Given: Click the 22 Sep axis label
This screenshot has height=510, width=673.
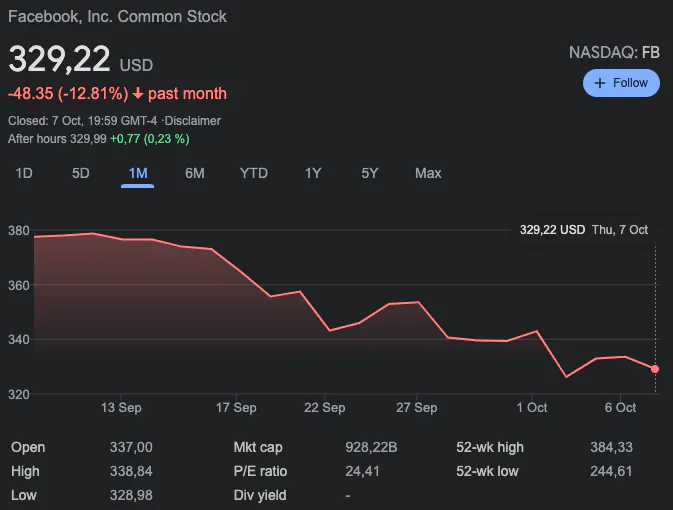Looking at the screenshot, I should 324,407.
